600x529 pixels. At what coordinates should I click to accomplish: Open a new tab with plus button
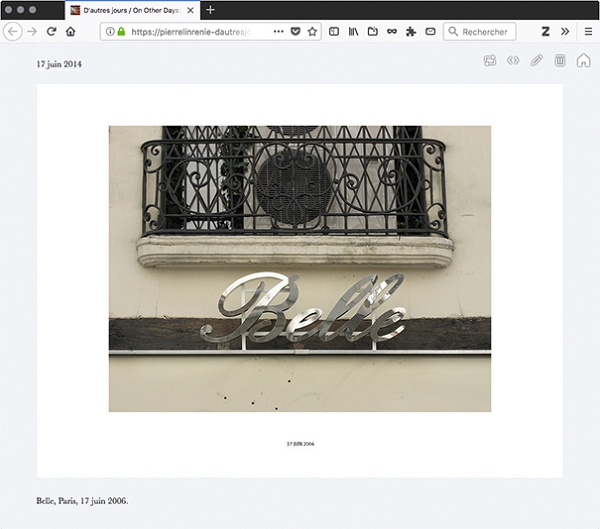210,10
